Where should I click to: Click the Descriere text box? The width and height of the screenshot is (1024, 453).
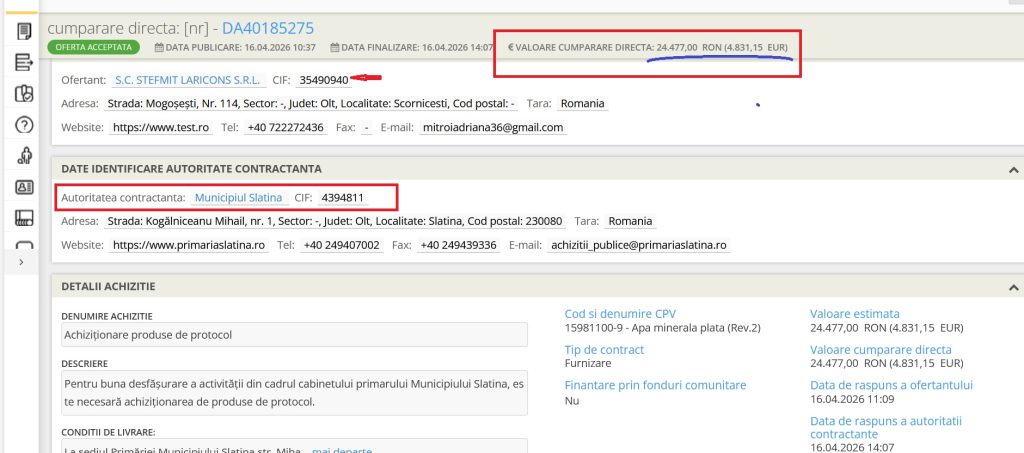click(x=294, y=392)
